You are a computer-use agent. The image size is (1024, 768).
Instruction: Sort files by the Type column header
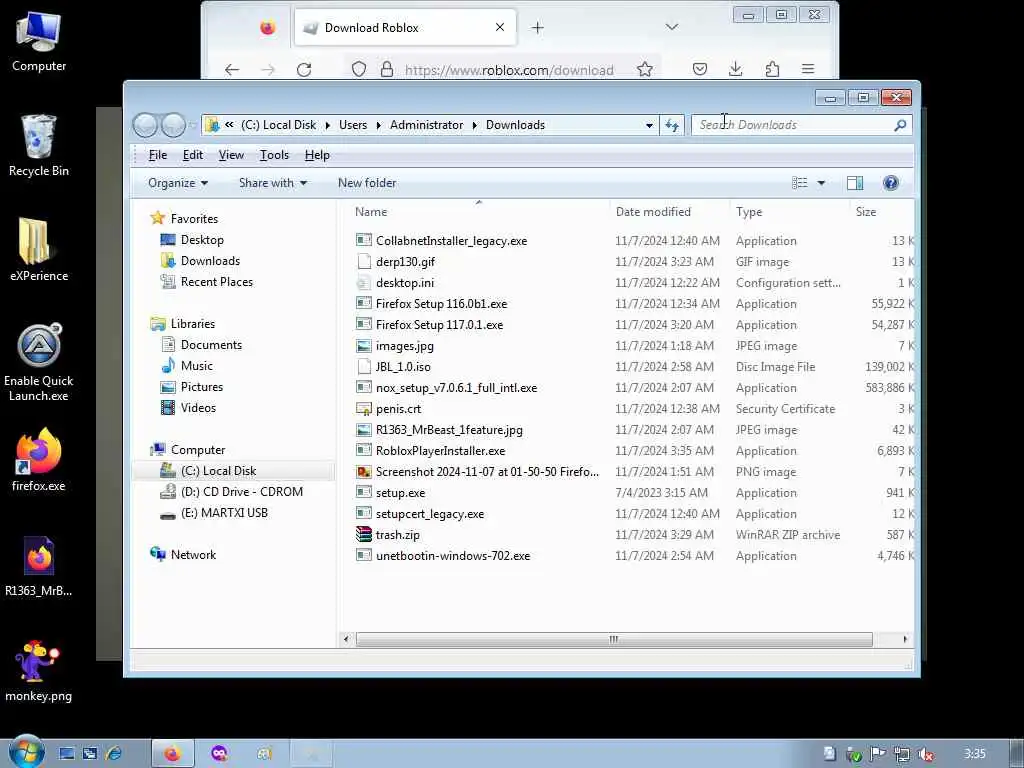[790, 212]
